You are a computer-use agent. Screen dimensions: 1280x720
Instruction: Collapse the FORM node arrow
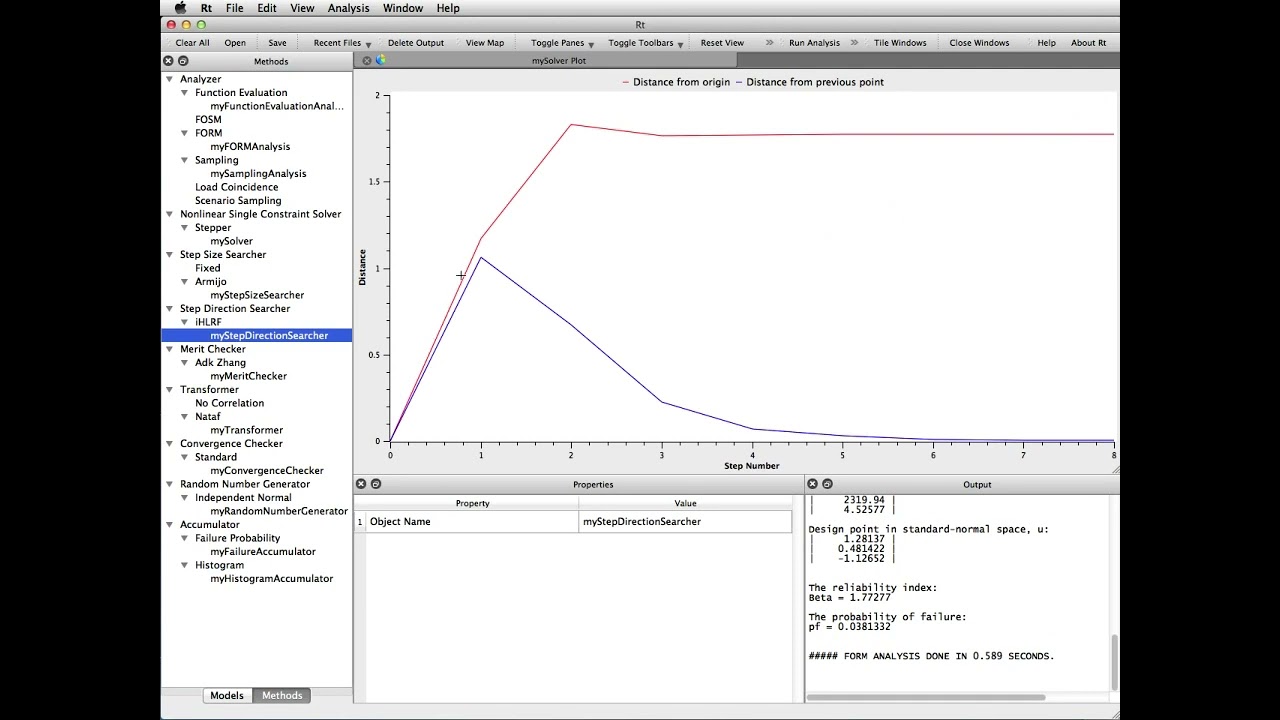tap(185, 133)
